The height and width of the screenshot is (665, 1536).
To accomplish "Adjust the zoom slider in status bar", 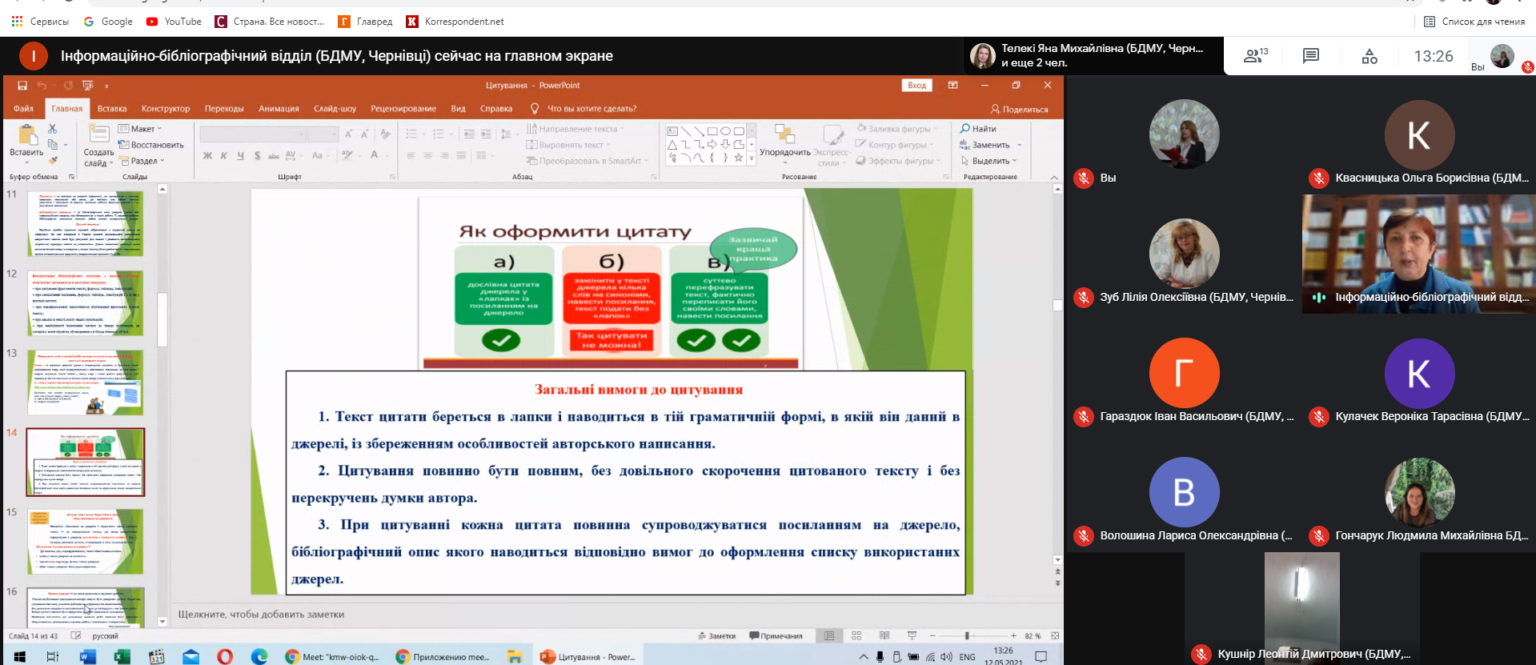I will click(x=967, y=636).
